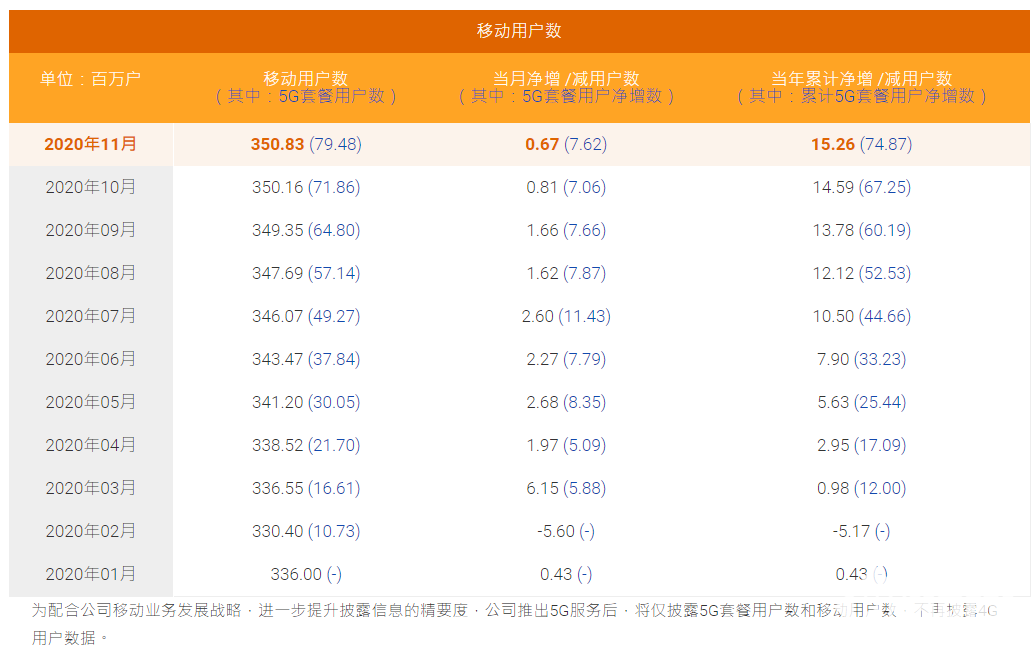Click the 2020年10月 row label
This screenshot has width=1036, height=667.
point(91,187)
